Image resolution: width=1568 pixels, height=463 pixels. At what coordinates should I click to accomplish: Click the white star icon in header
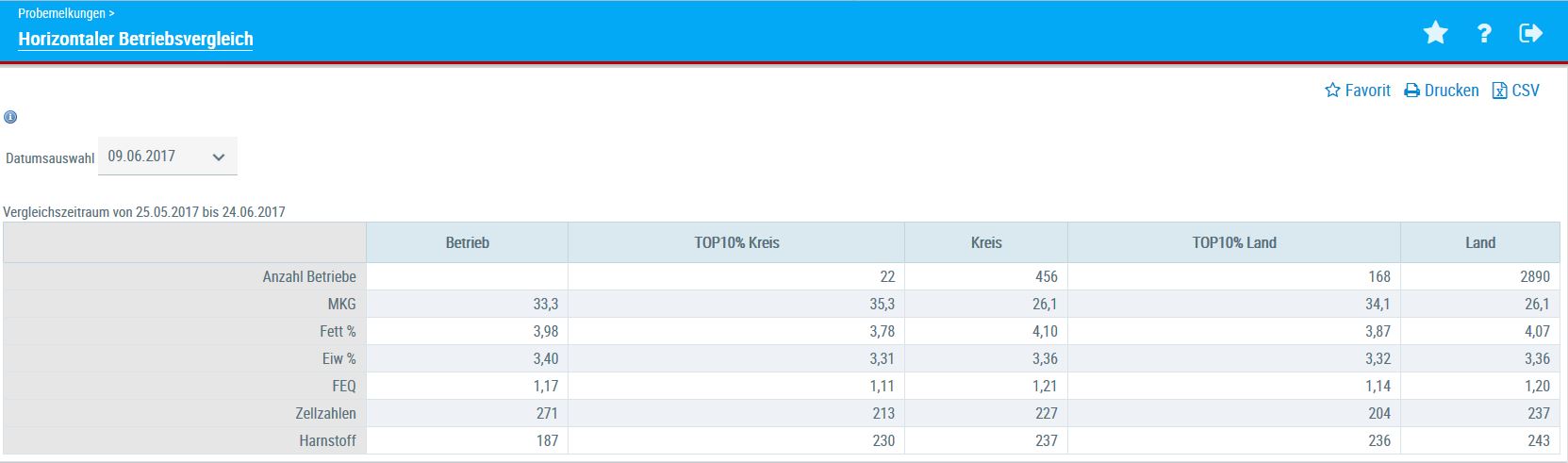tap(1435, 34)
